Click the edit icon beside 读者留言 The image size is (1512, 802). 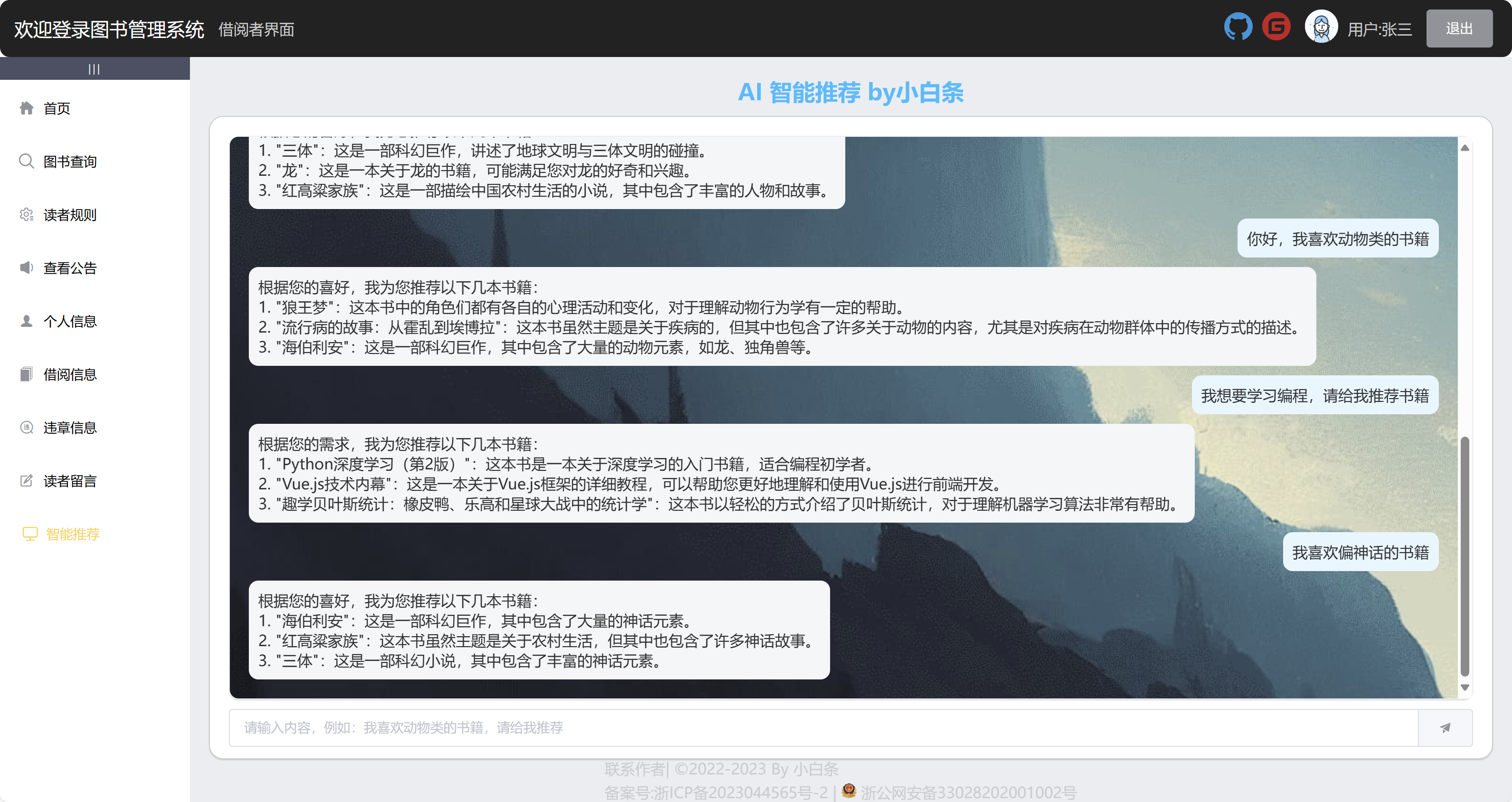click(27, 481)
